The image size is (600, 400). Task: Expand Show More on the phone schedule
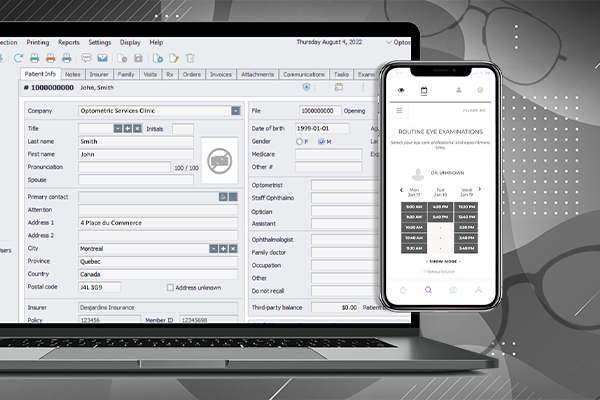[x=443, y=261]
